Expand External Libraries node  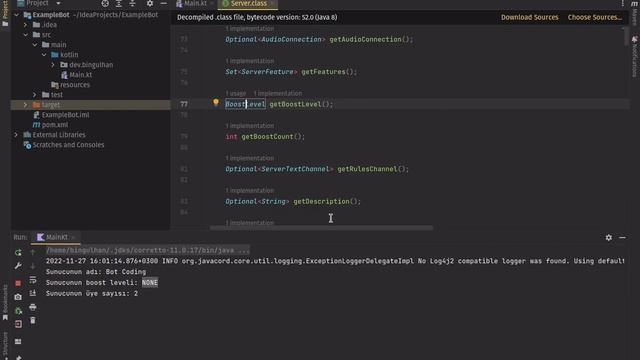(17, 135)
